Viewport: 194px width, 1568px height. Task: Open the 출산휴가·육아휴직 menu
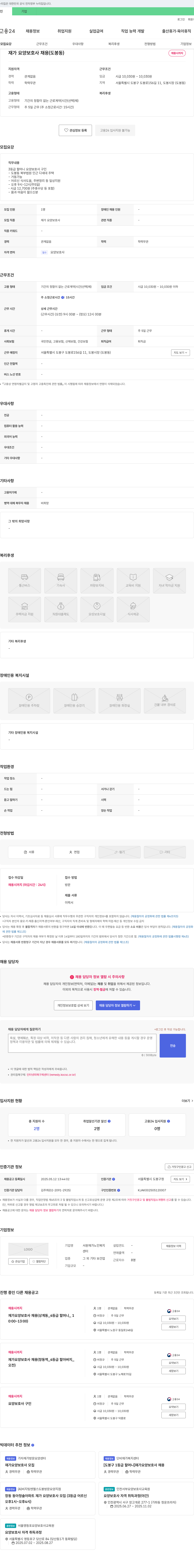coord(176,31)
